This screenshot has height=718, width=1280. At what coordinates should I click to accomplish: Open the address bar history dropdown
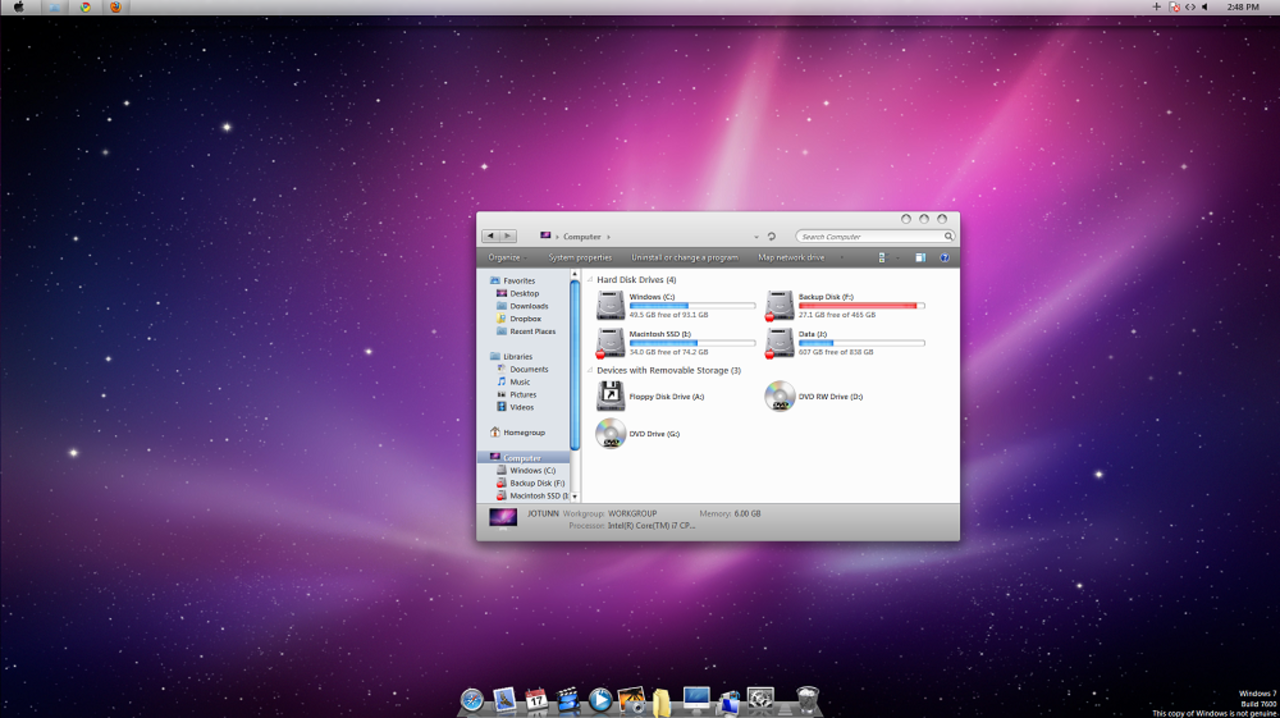[756, 236]
